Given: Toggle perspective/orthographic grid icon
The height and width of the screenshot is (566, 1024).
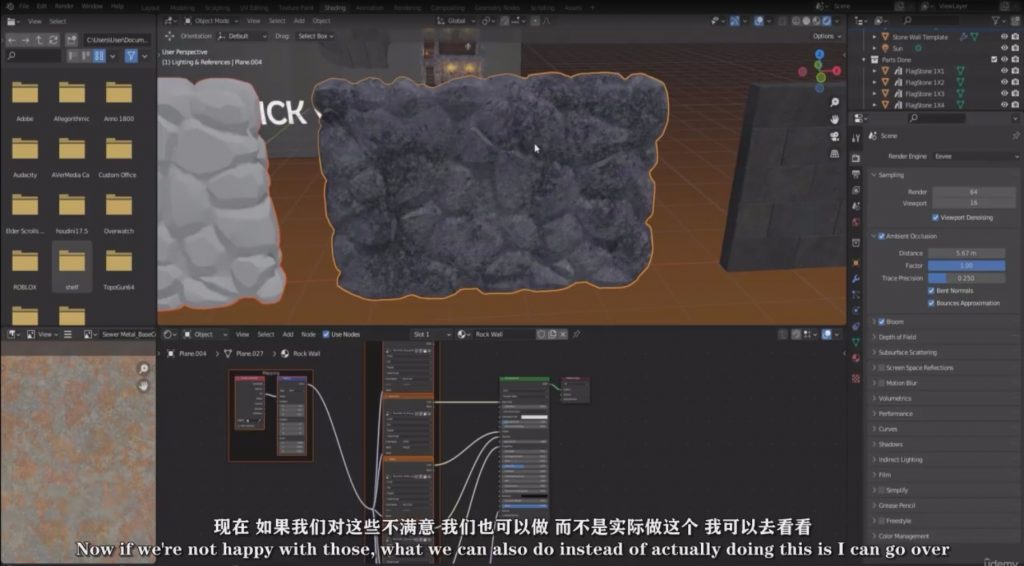Looking at the screenshot, I should [x=835, y=153].
